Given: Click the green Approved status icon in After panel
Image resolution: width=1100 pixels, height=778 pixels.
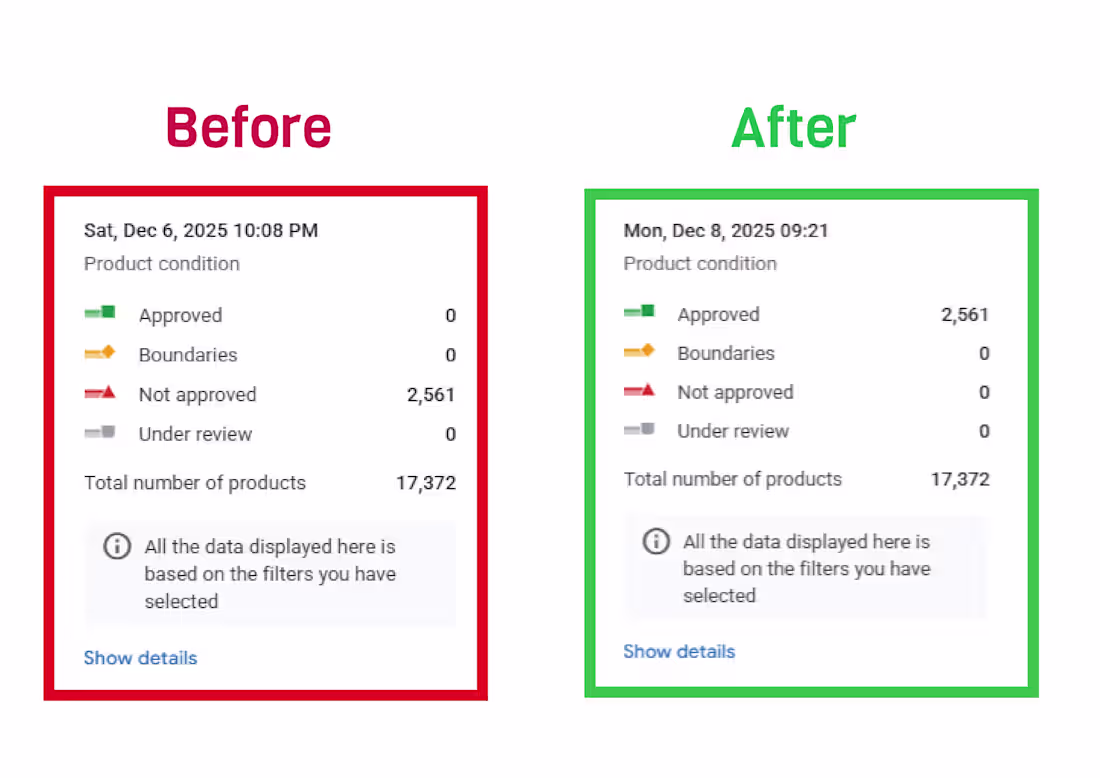Looking at the screenshot, I should tap(639, 310).
